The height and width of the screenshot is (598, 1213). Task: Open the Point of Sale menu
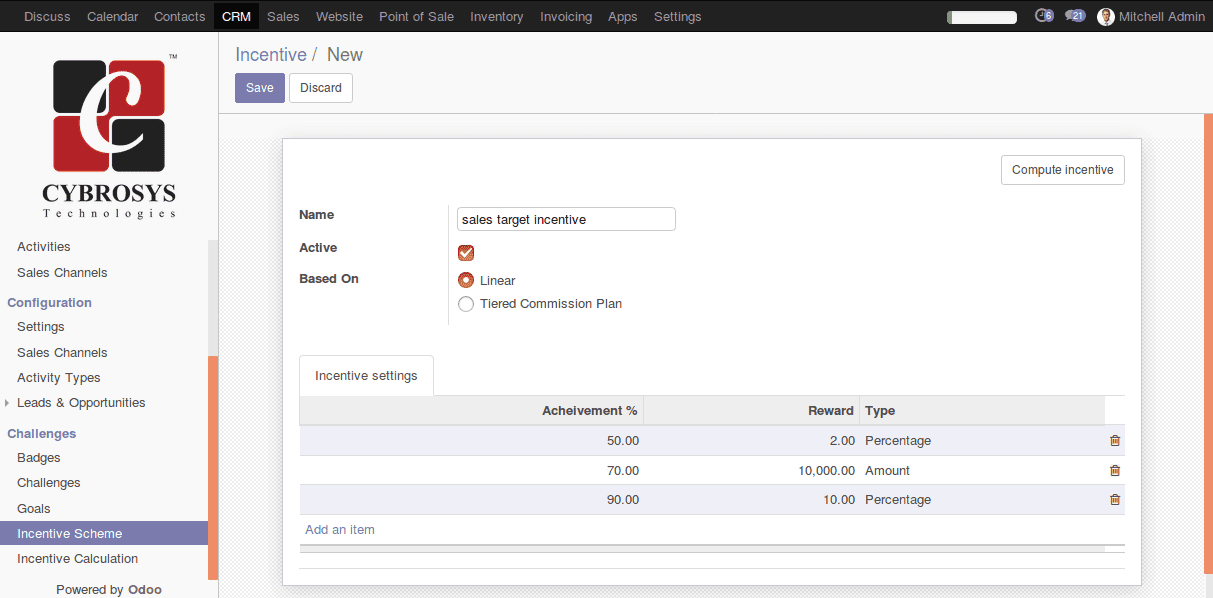point(416,17)
